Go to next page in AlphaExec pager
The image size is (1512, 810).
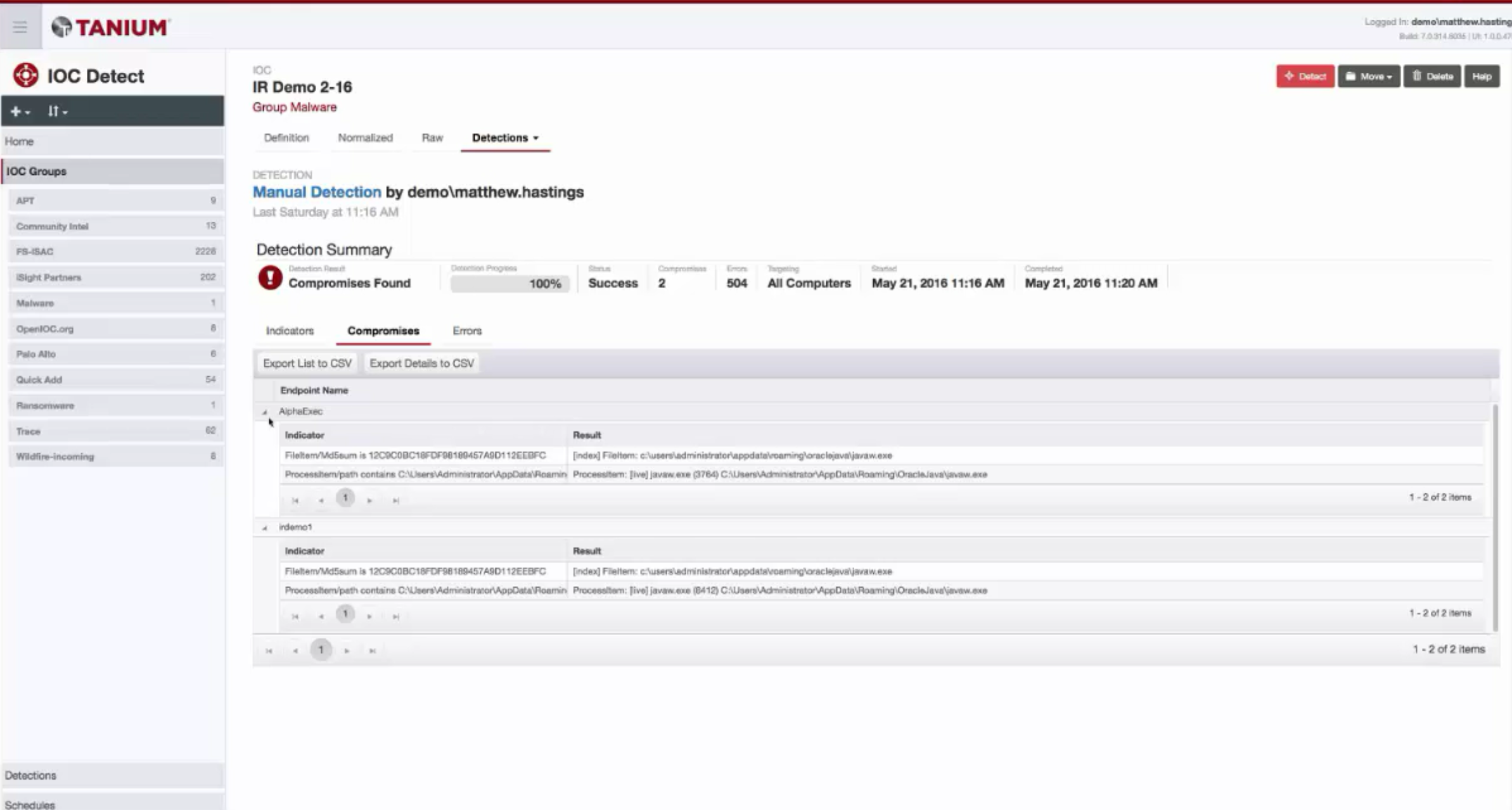[x=369, y=500]
